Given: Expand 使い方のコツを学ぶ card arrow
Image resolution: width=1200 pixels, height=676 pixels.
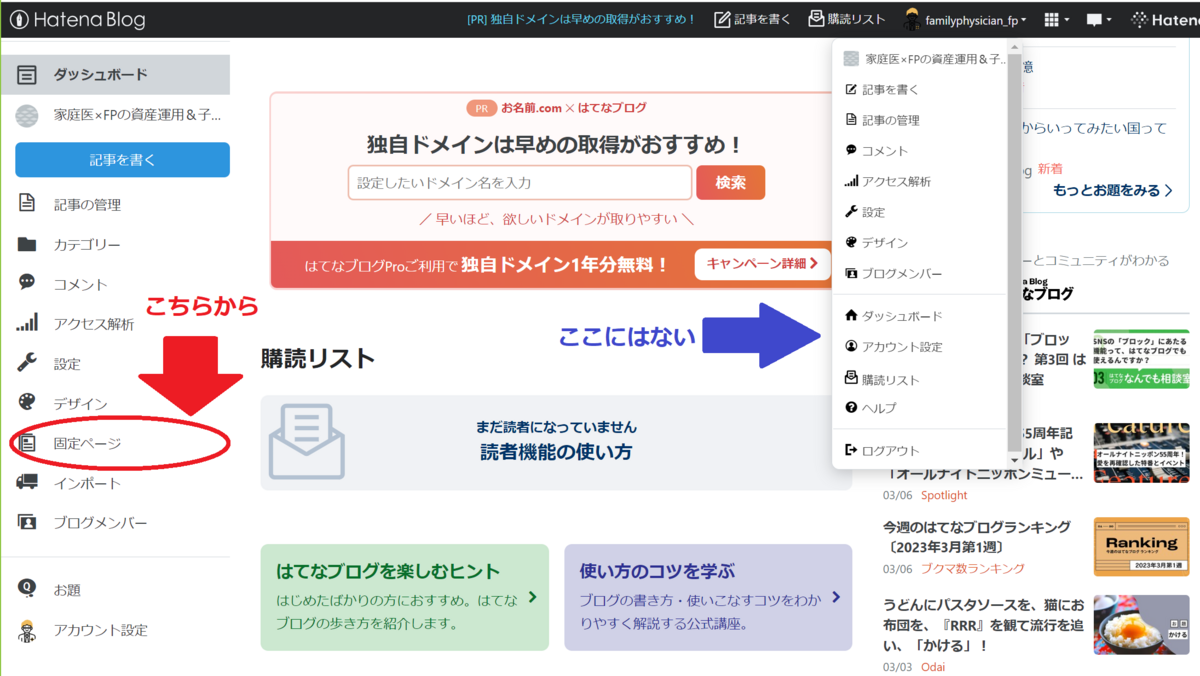Looking at the screenshot, I should pyautogui.click(x=836, y=597).
